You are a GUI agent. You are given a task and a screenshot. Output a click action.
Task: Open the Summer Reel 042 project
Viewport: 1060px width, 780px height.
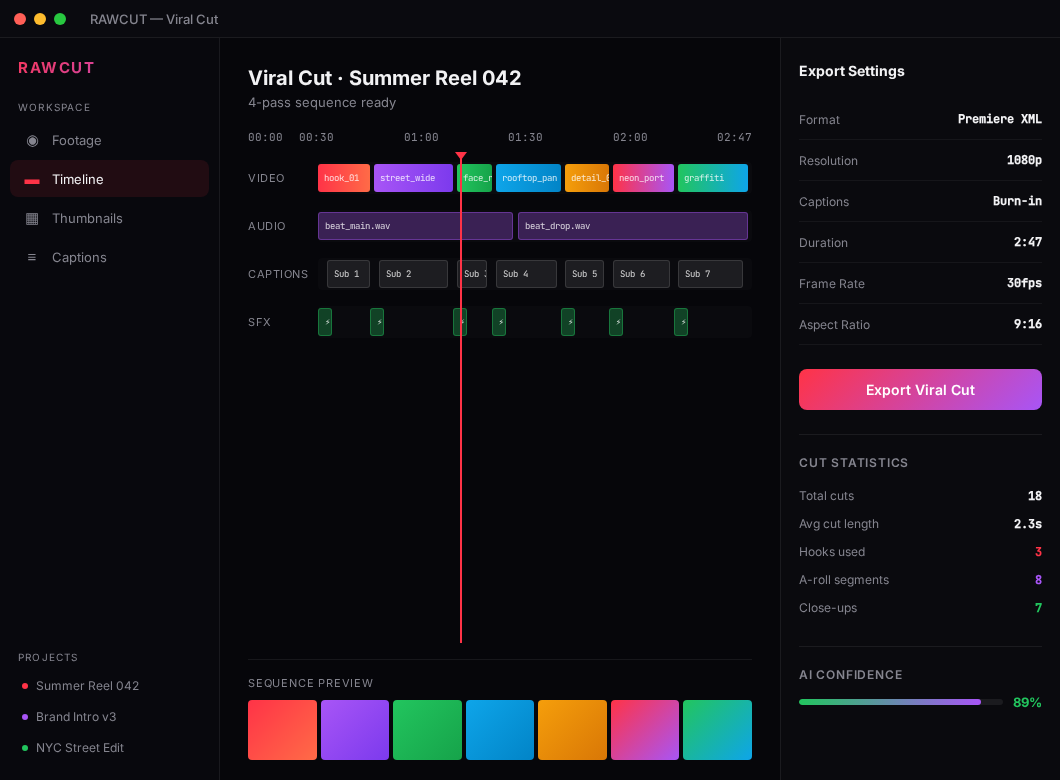[89, 686]
